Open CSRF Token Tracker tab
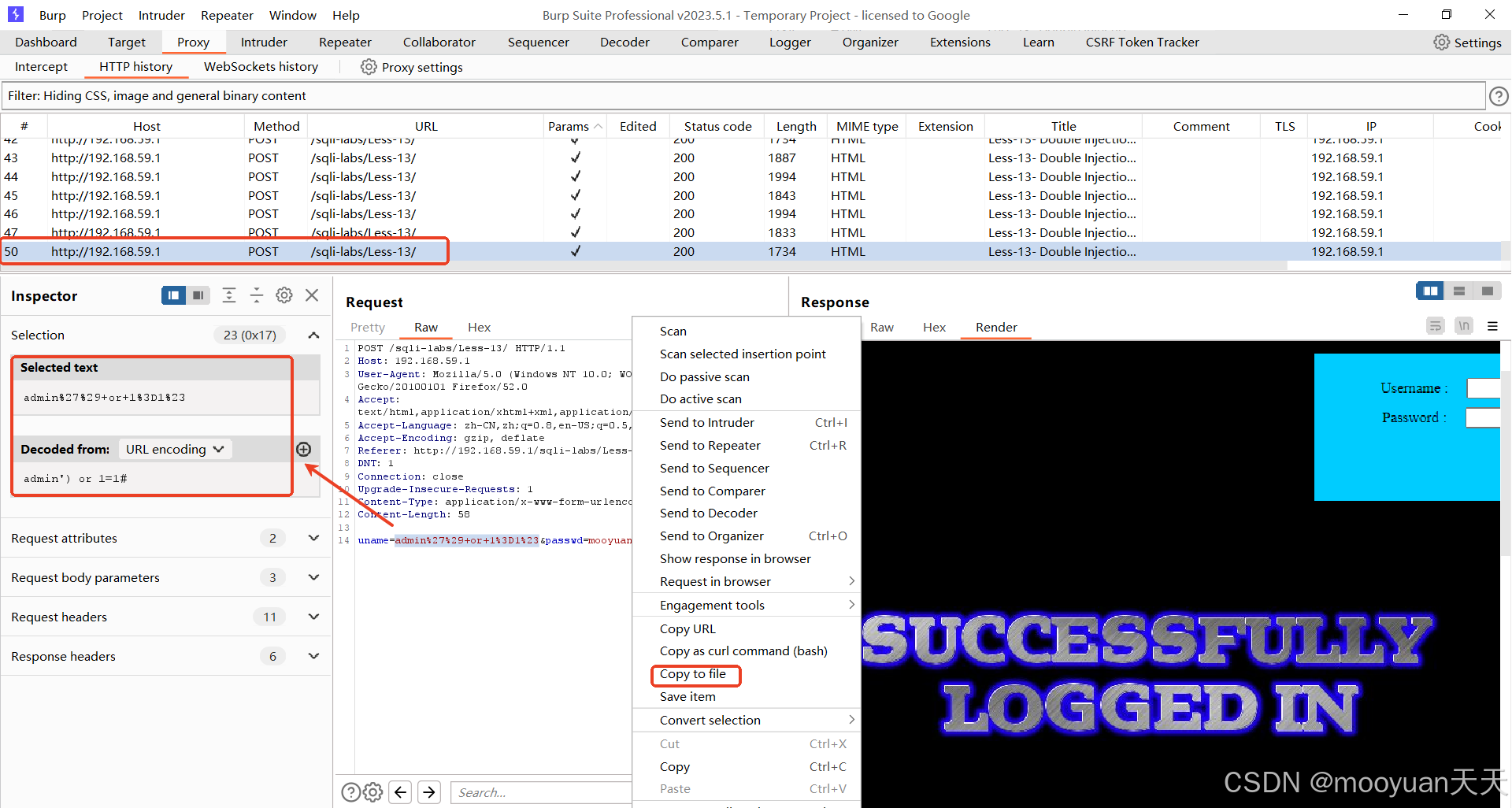Viewport: 1512px width, 808px height. click(x=1142, y=42)
